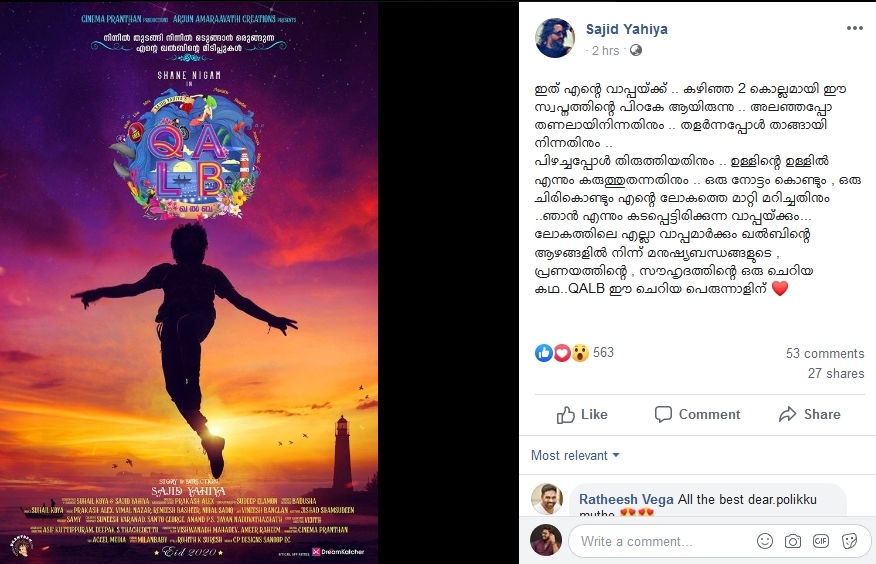Viewport: 876px width, 564px height.
Task: Click the Comment button
Action: 697,414
